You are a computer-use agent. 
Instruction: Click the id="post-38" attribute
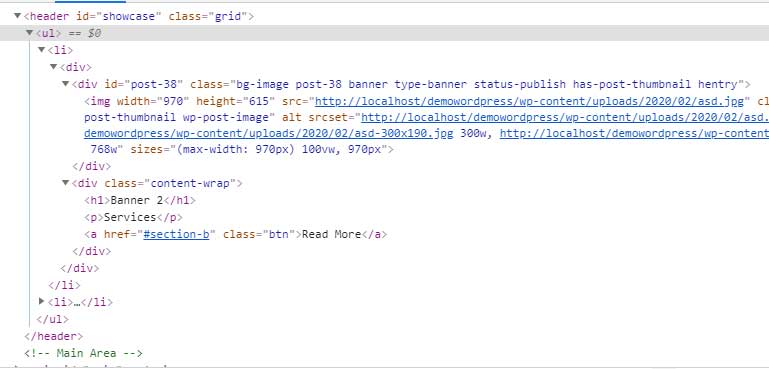pos(143,84)
